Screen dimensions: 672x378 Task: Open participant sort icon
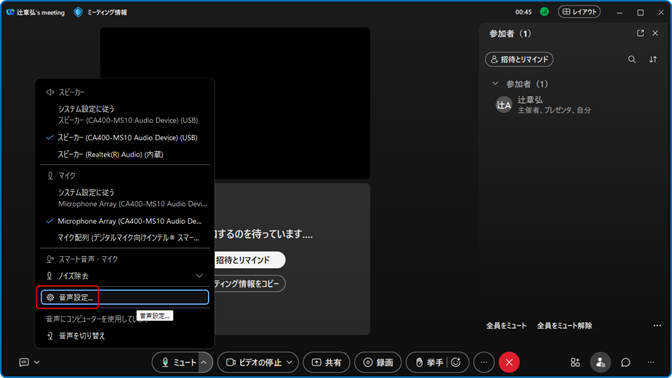[x=653, y=60]
